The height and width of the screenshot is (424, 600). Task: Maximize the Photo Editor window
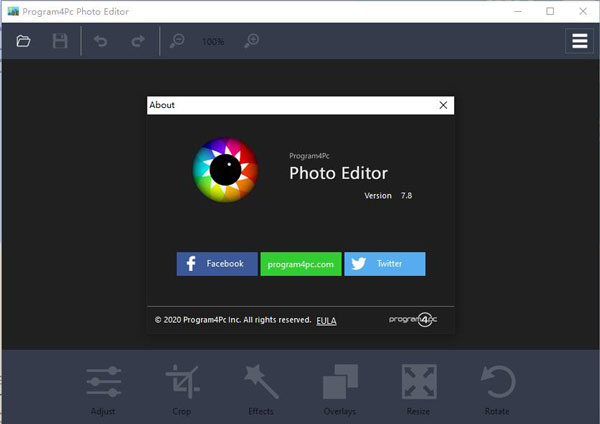550,11
